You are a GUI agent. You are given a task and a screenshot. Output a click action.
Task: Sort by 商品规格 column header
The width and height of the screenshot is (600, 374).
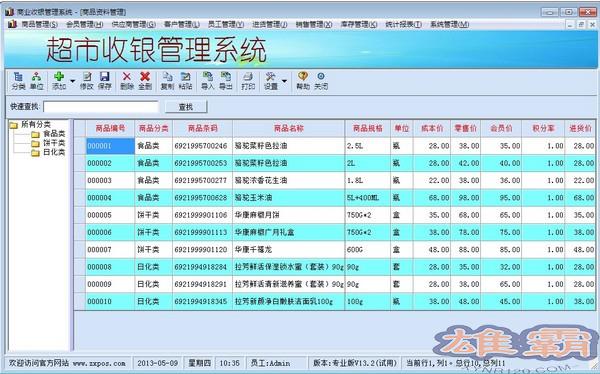coord(368,129)
